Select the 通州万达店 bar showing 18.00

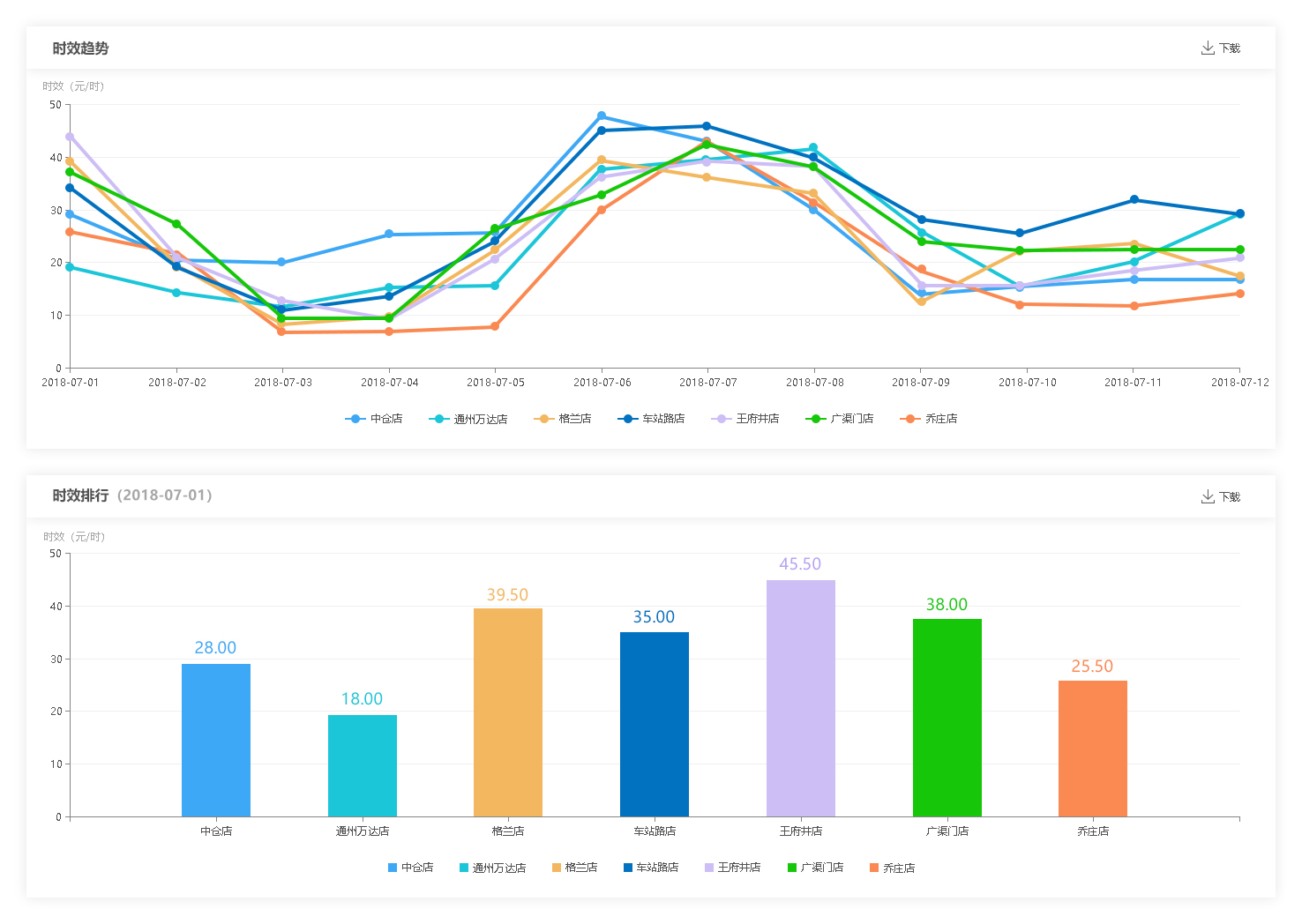363,766
